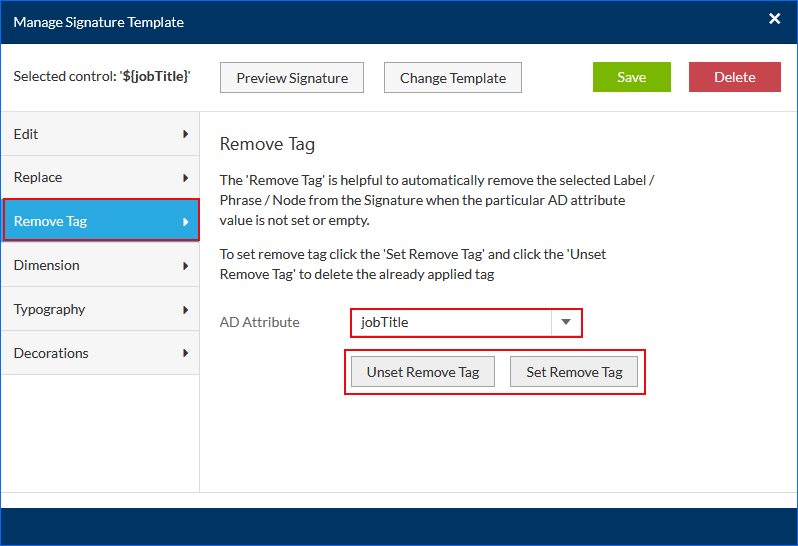798x546 pixels.
Task: Switch to the Decorations section
Action: click(x=90, y=353)
